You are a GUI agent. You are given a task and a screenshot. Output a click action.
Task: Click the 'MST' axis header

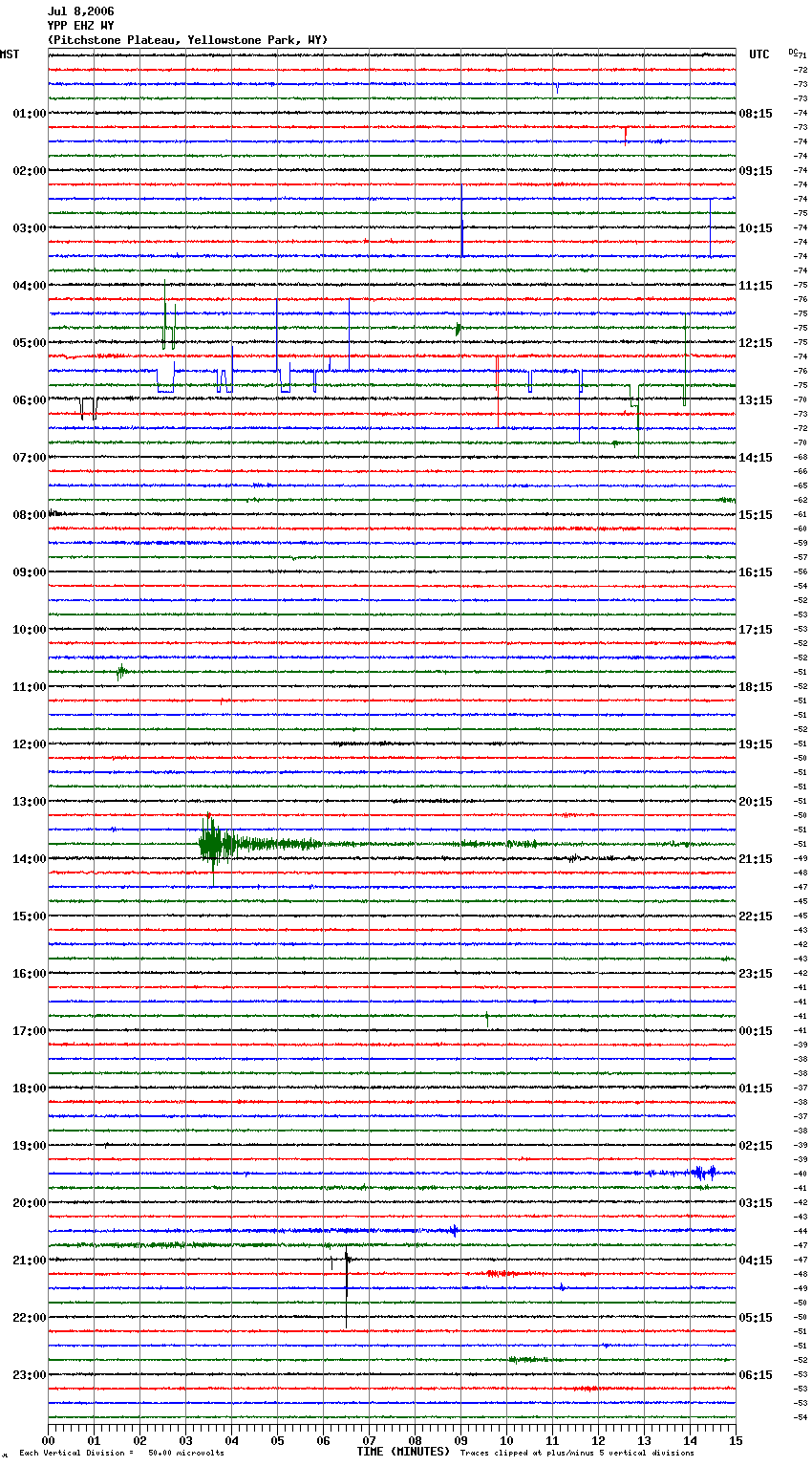pyautogui.click(x=10, y=54)
